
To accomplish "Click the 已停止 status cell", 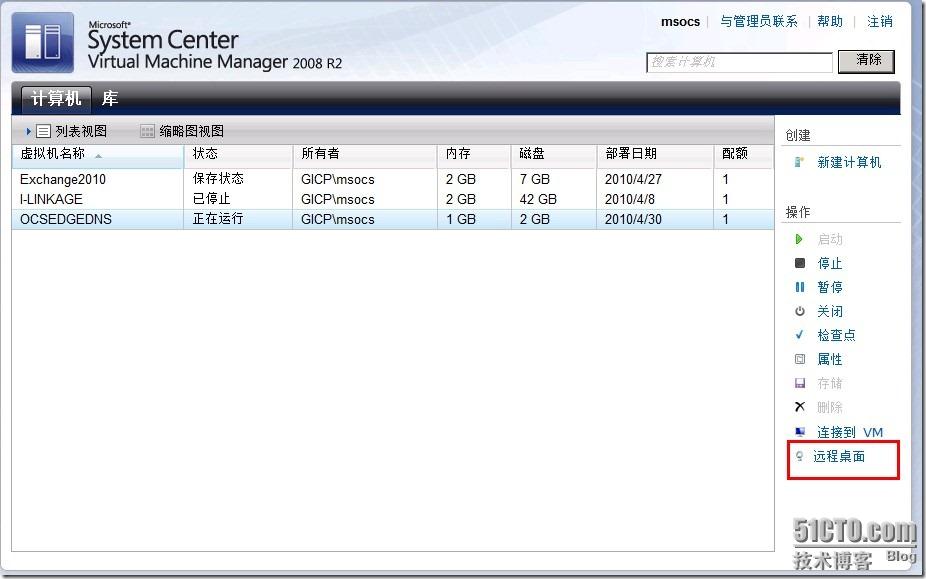I will pyautogui.click(x=211, y=199).
